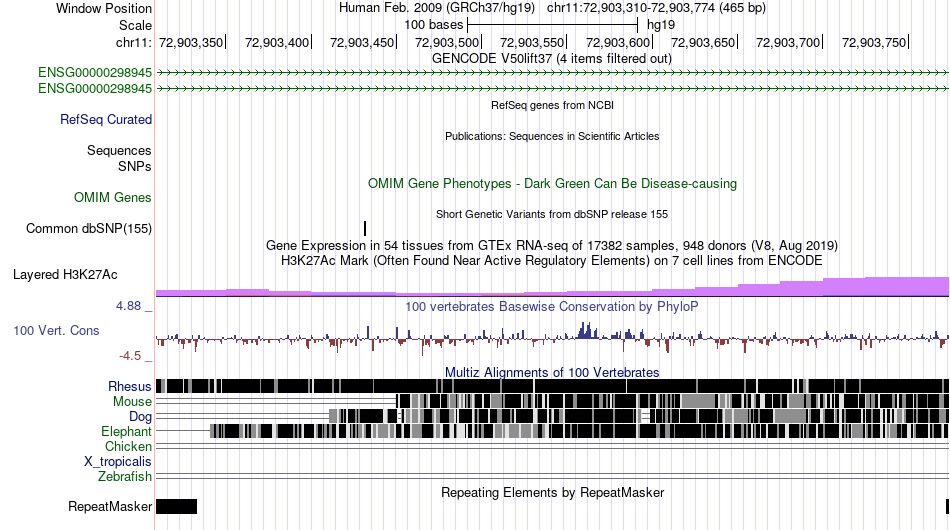Click the 4.88 PhyloP upper bound value
The width and height of the screenshot is (950, 530).
pos(128,306)
